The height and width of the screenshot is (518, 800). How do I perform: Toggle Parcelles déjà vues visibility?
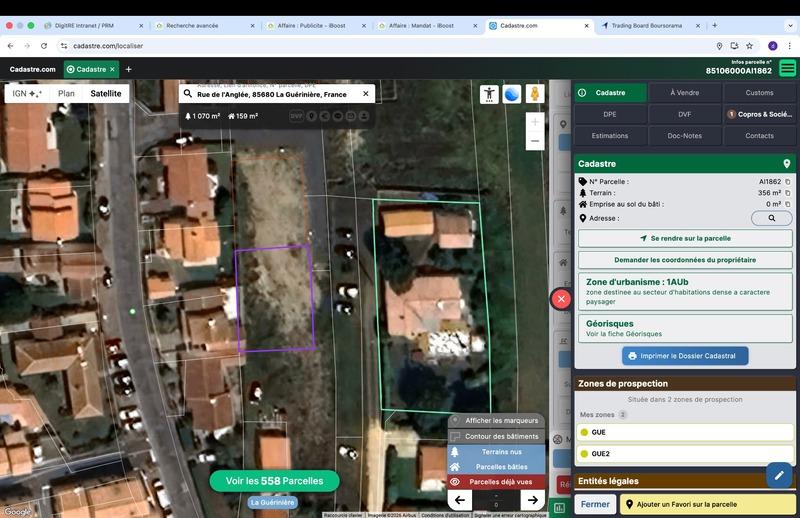[x=496, y=481]
